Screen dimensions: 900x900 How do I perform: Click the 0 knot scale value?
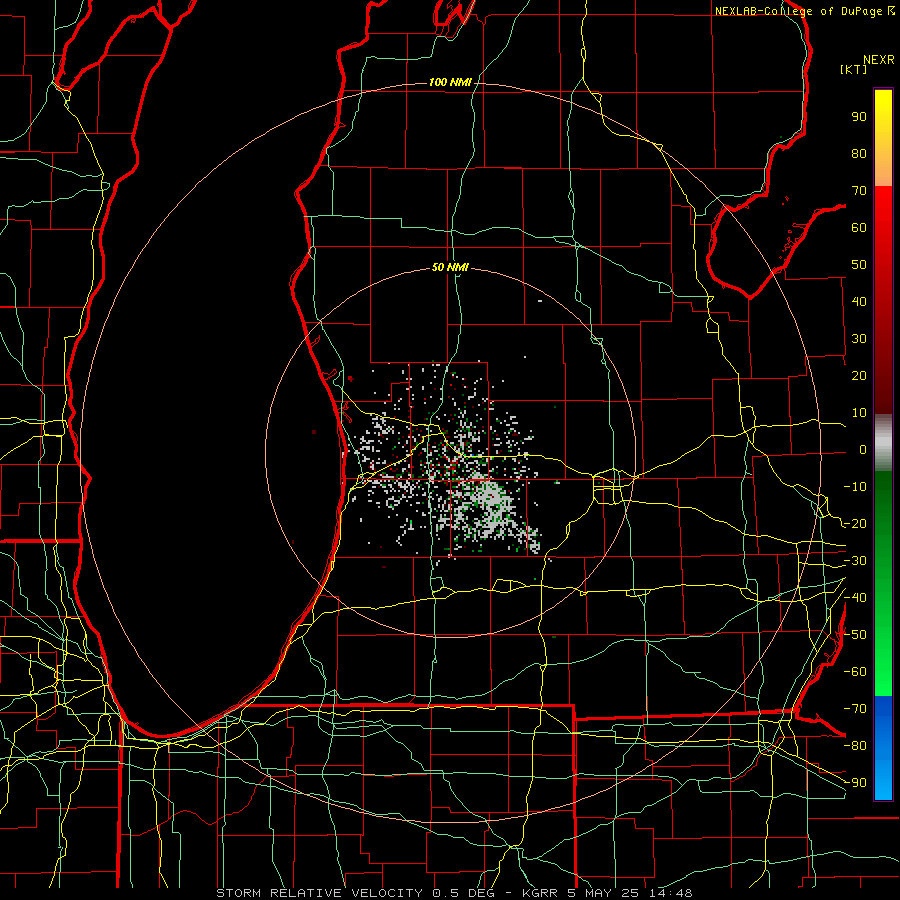pyautogui.click(x=863, y=450)
